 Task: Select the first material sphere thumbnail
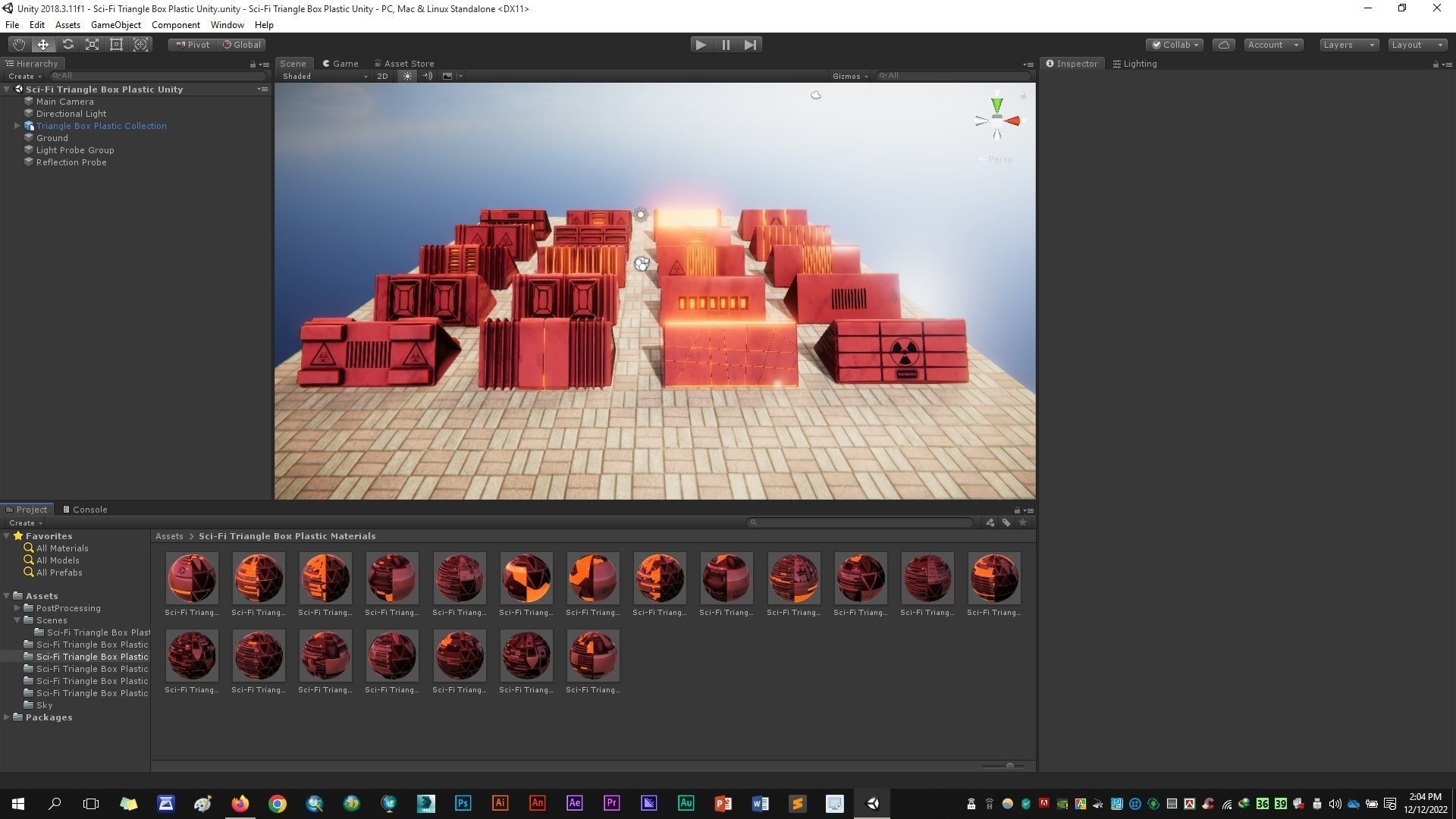[192, 579]
